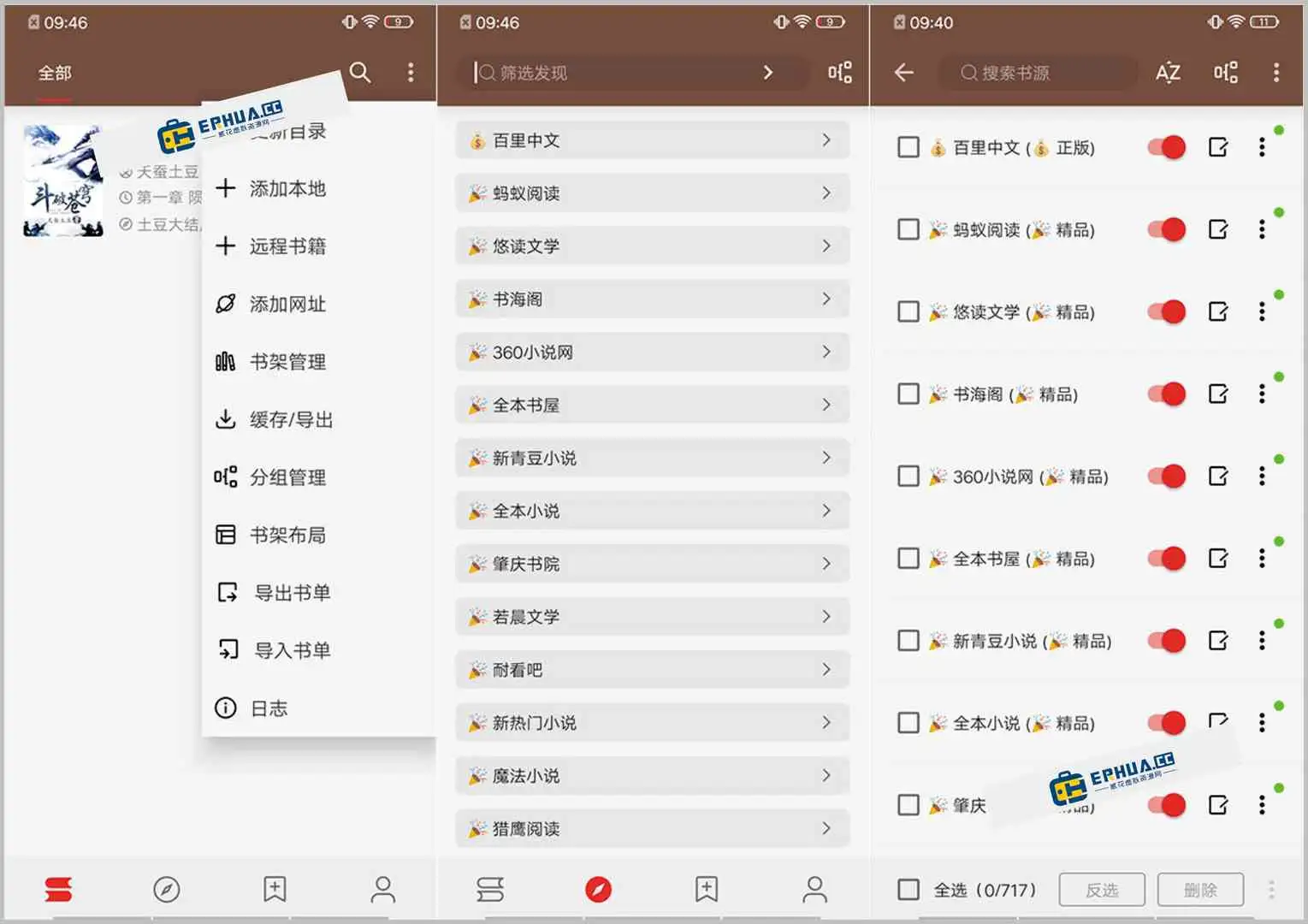The image size is (1308, 924).
Task: Tick the 全选 select-all checkbox
Action: [908, 890]
